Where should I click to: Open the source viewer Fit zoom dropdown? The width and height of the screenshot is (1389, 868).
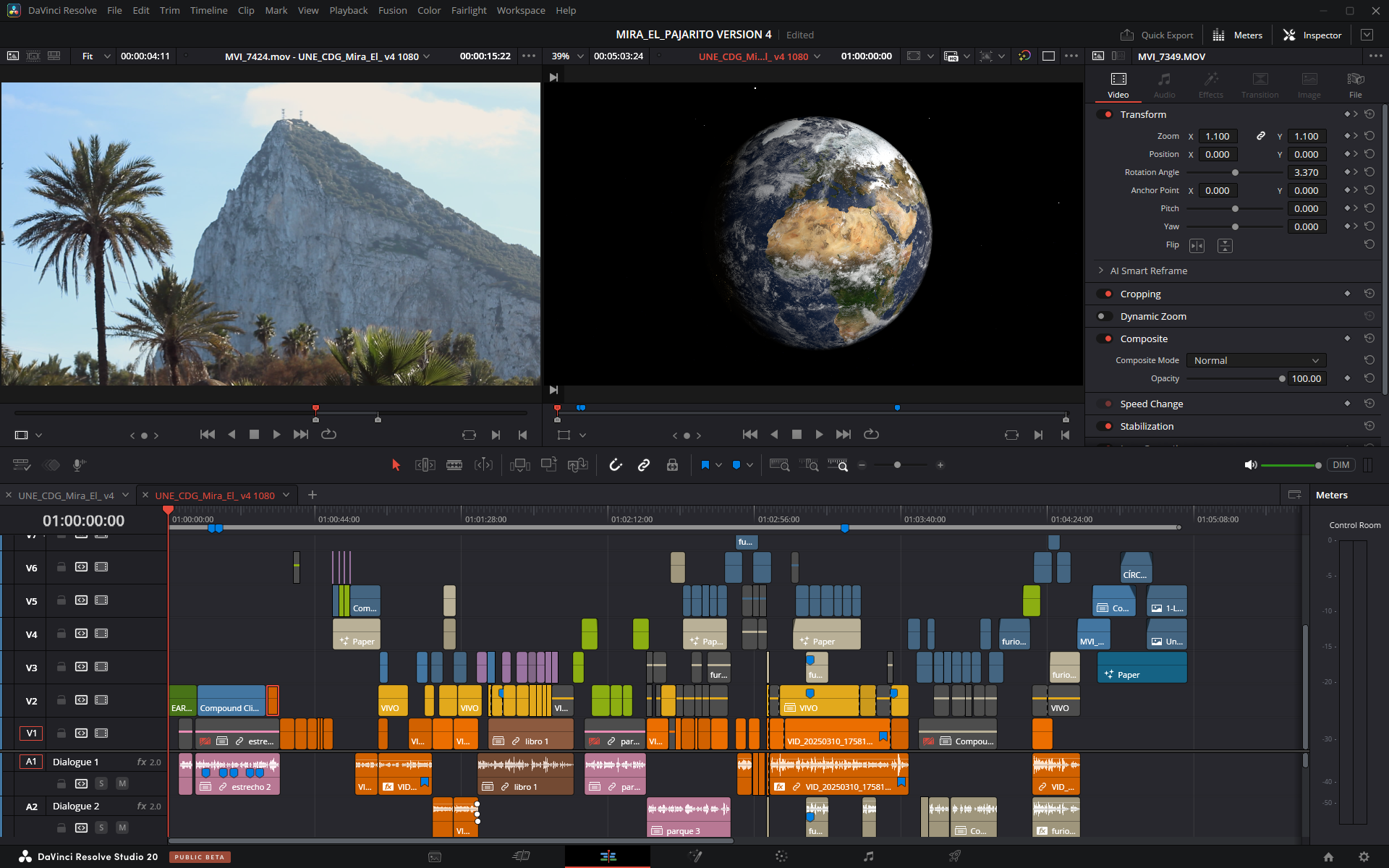click(x=96, y=56)
